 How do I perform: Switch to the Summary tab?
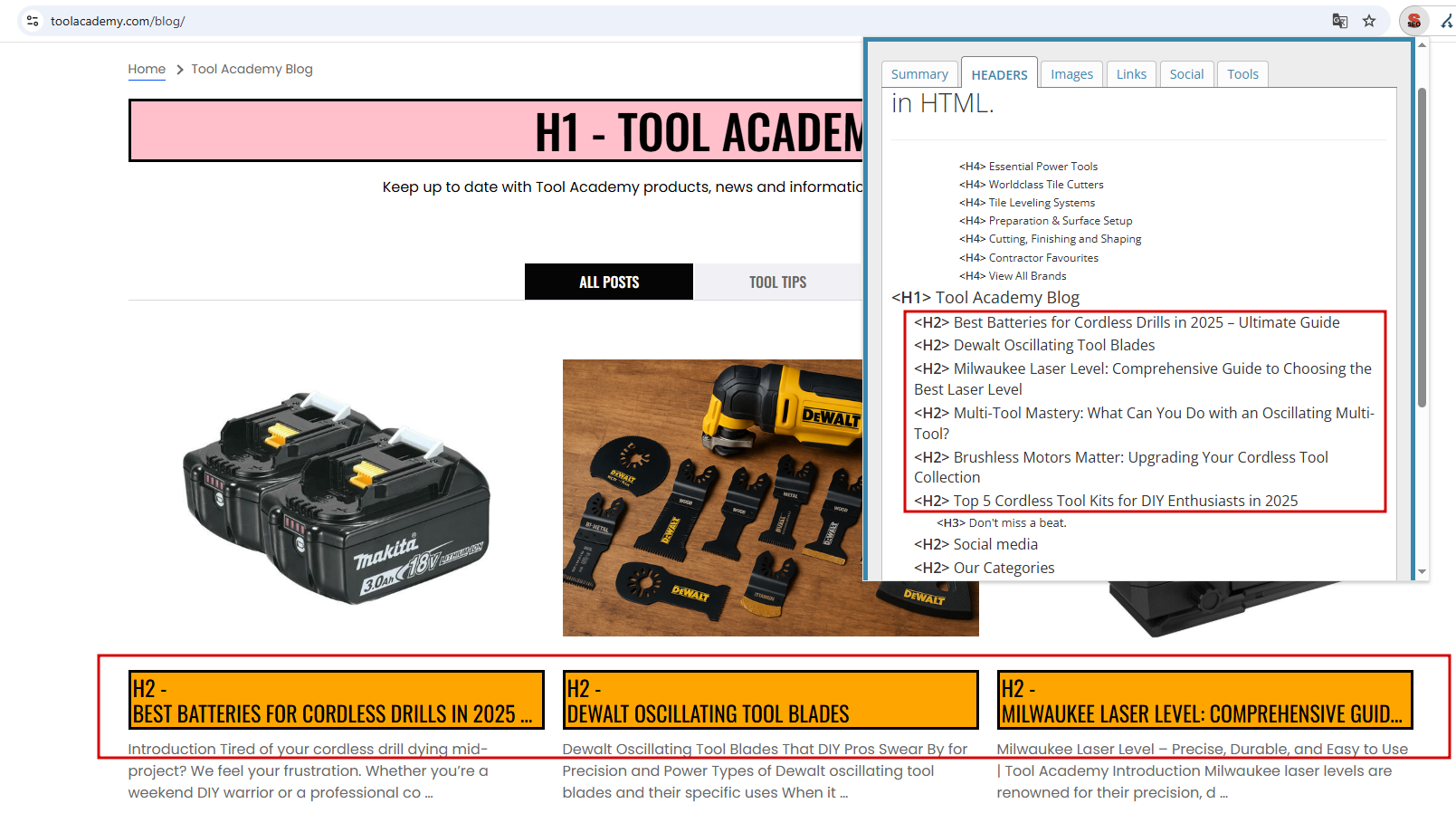click(x=919, y=74)
